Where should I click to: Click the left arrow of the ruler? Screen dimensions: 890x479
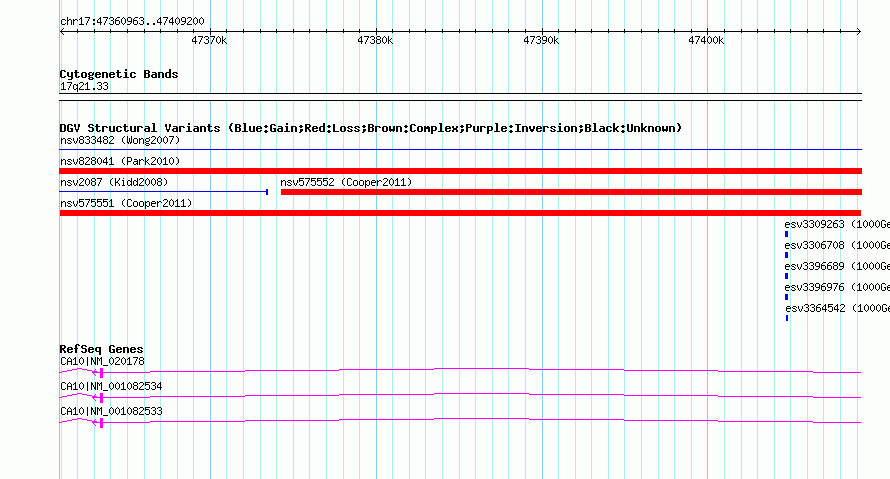[62, 32]
